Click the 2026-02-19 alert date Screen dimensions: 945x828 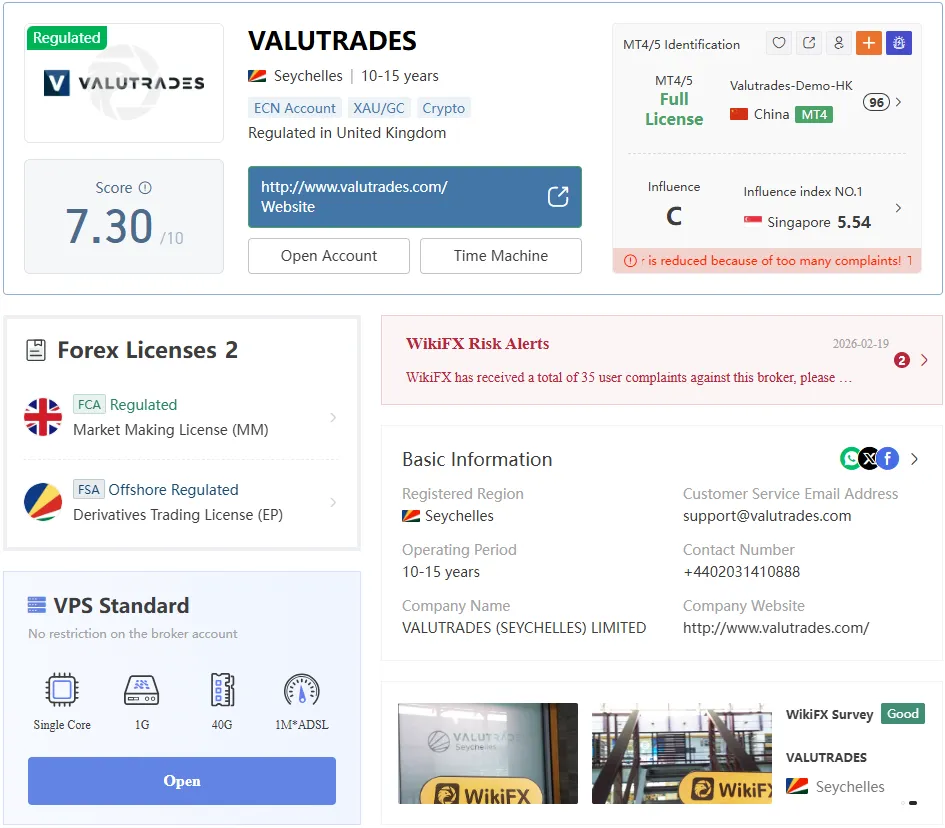point(861,343)
